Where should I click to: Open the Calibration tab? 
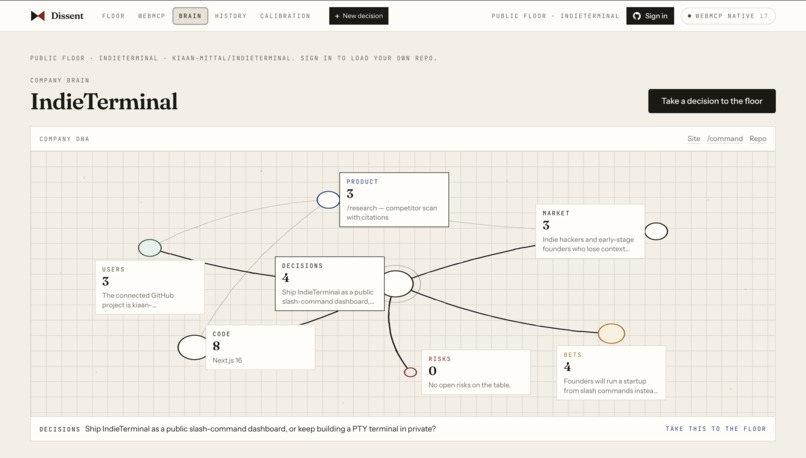285,16
